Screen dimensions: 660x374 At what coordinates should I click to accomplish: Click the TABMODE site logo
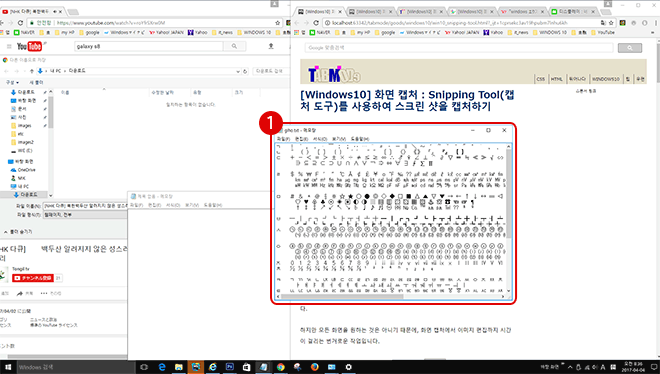pyautogui.click(x=334, y=75)
